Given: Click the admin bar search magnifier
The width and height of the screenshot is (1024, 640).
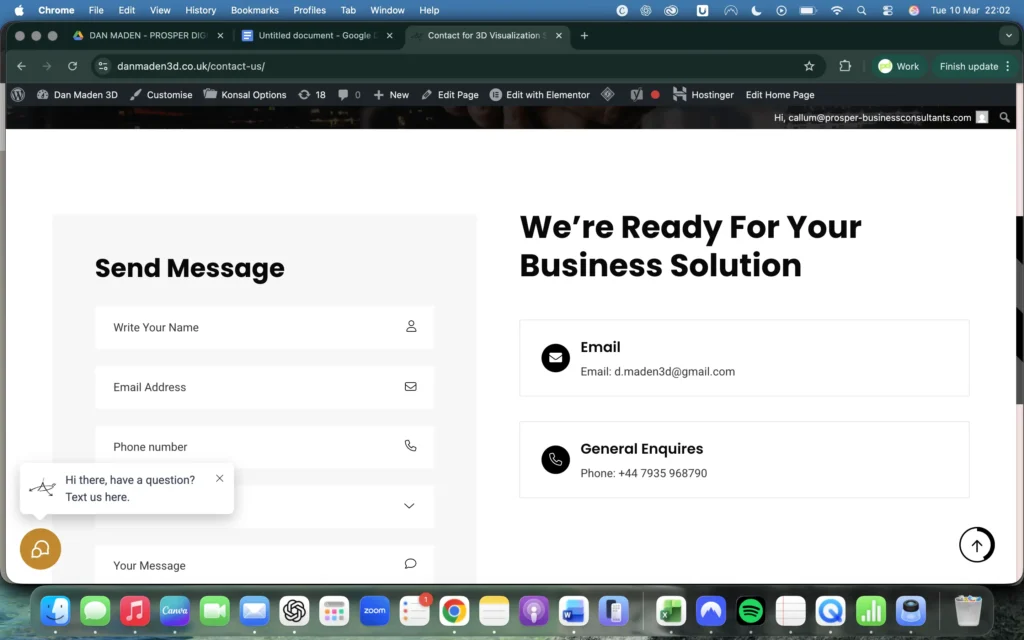Looking at the screenshot, I should click(x=1005, y=117).
